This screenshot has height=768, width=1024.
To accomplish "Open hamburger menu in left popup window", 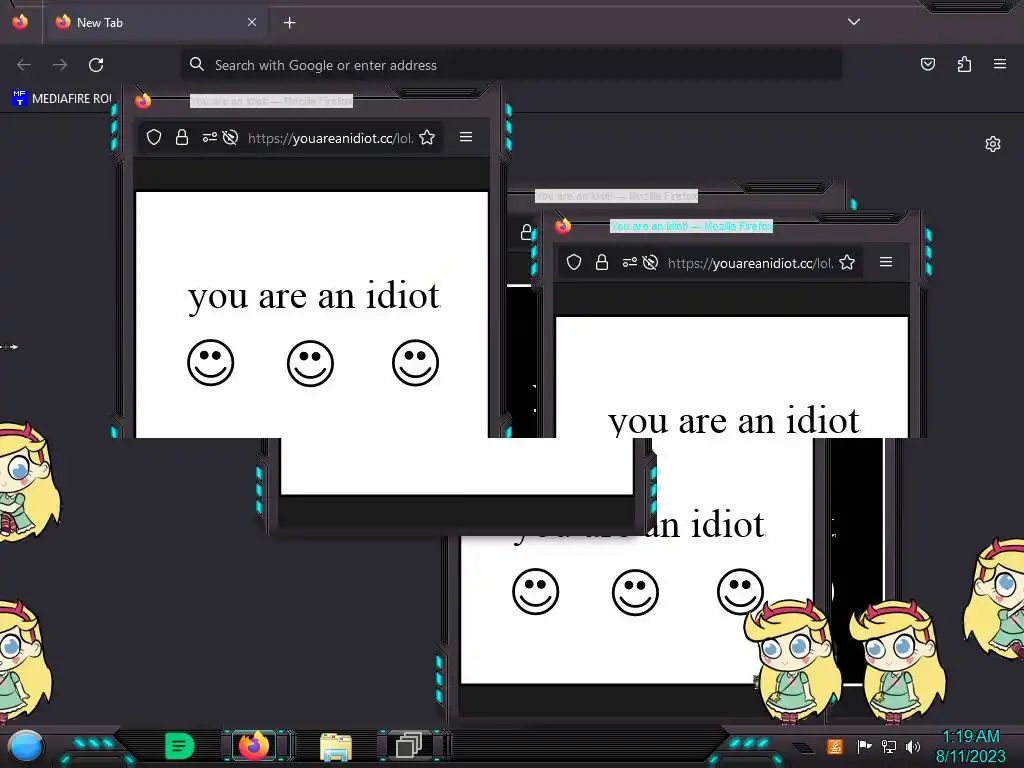I will (x=466, y=136).
